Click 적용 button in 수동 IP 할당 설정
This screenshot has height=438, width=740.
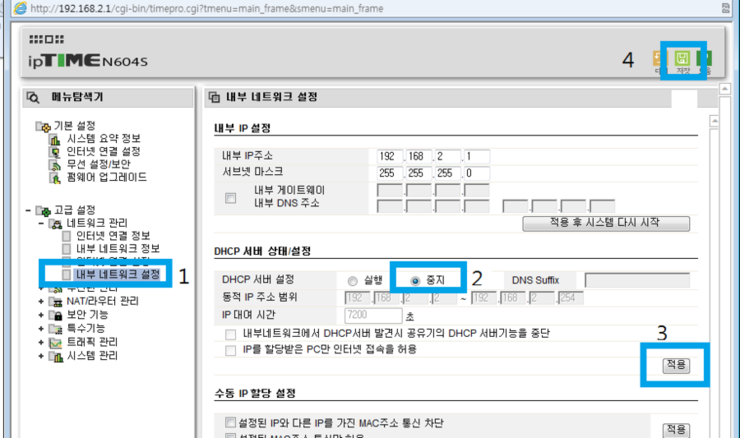pos(676,430)
